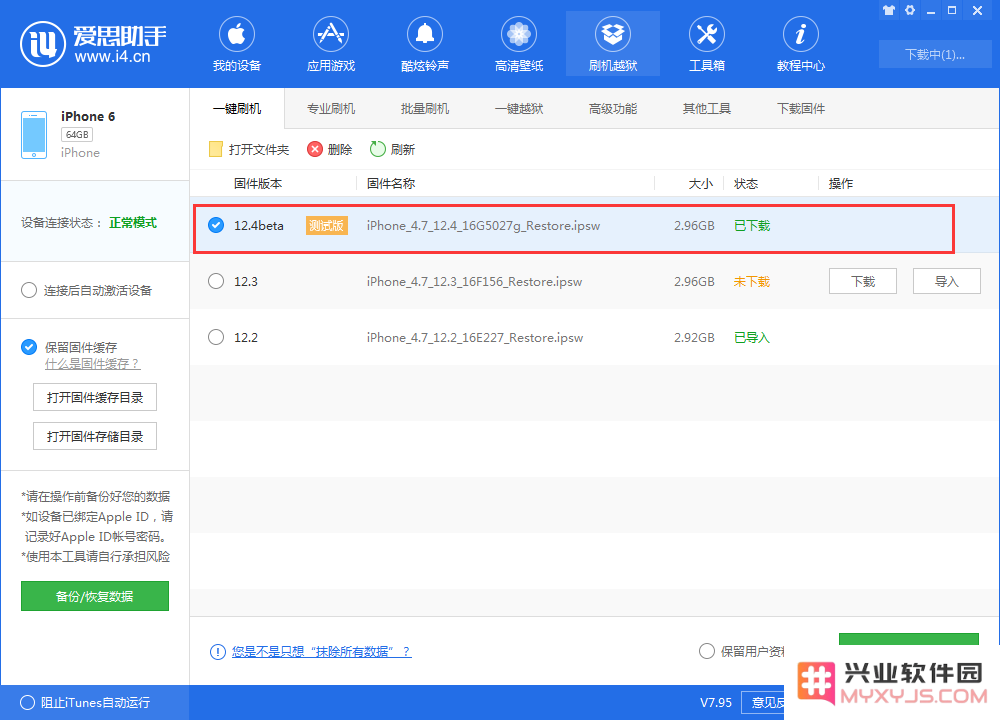Click green 备份/恢复数据 button
The image size is (1000, 720).
click(95, 596)
